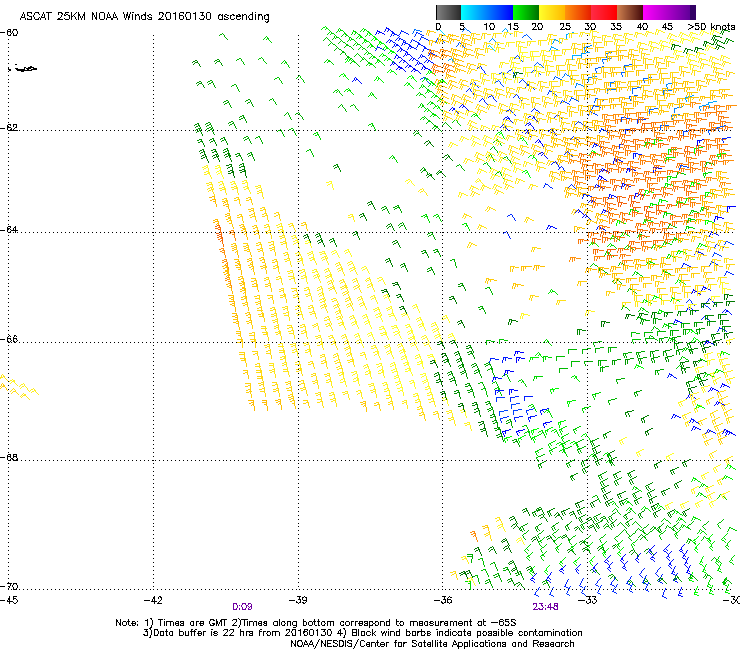
Task: Click the yellow 20-25 knots legend swatch
Action: coord(552,12)
